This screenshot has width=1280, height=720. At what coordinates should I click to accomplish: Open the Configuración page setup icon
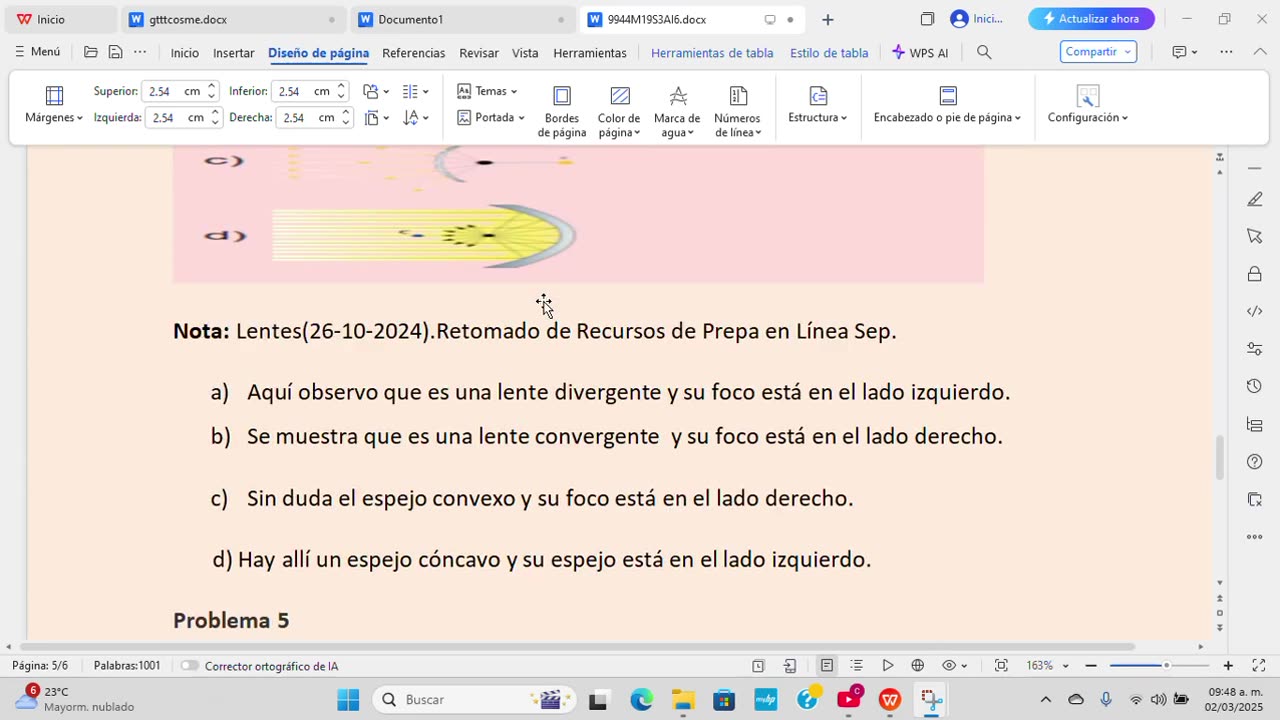[x=1088, y=96]
